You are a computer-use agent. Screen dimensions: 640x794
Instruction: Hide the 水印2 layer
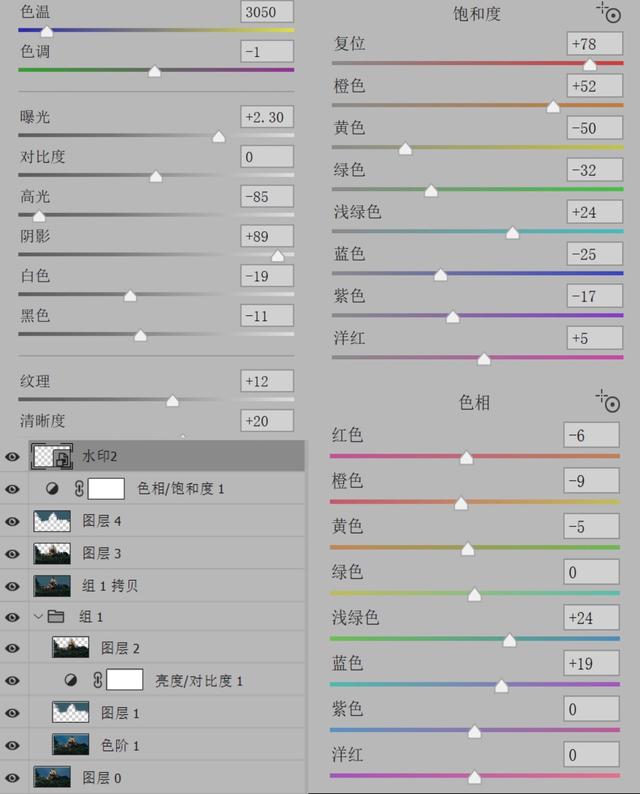coord(12,457)
